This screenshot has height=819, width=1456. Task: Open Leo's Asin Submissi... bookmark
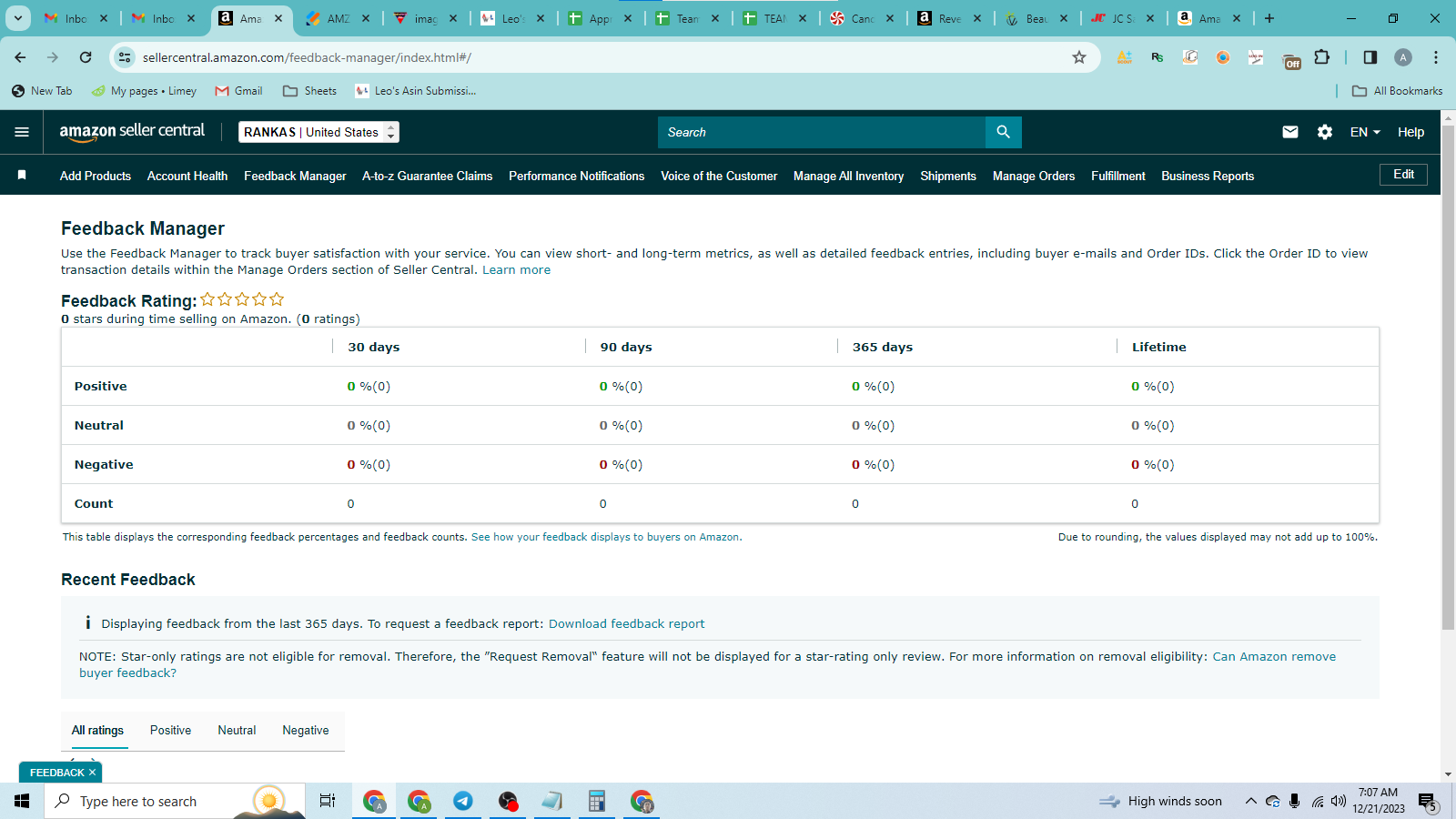[416, 91]
